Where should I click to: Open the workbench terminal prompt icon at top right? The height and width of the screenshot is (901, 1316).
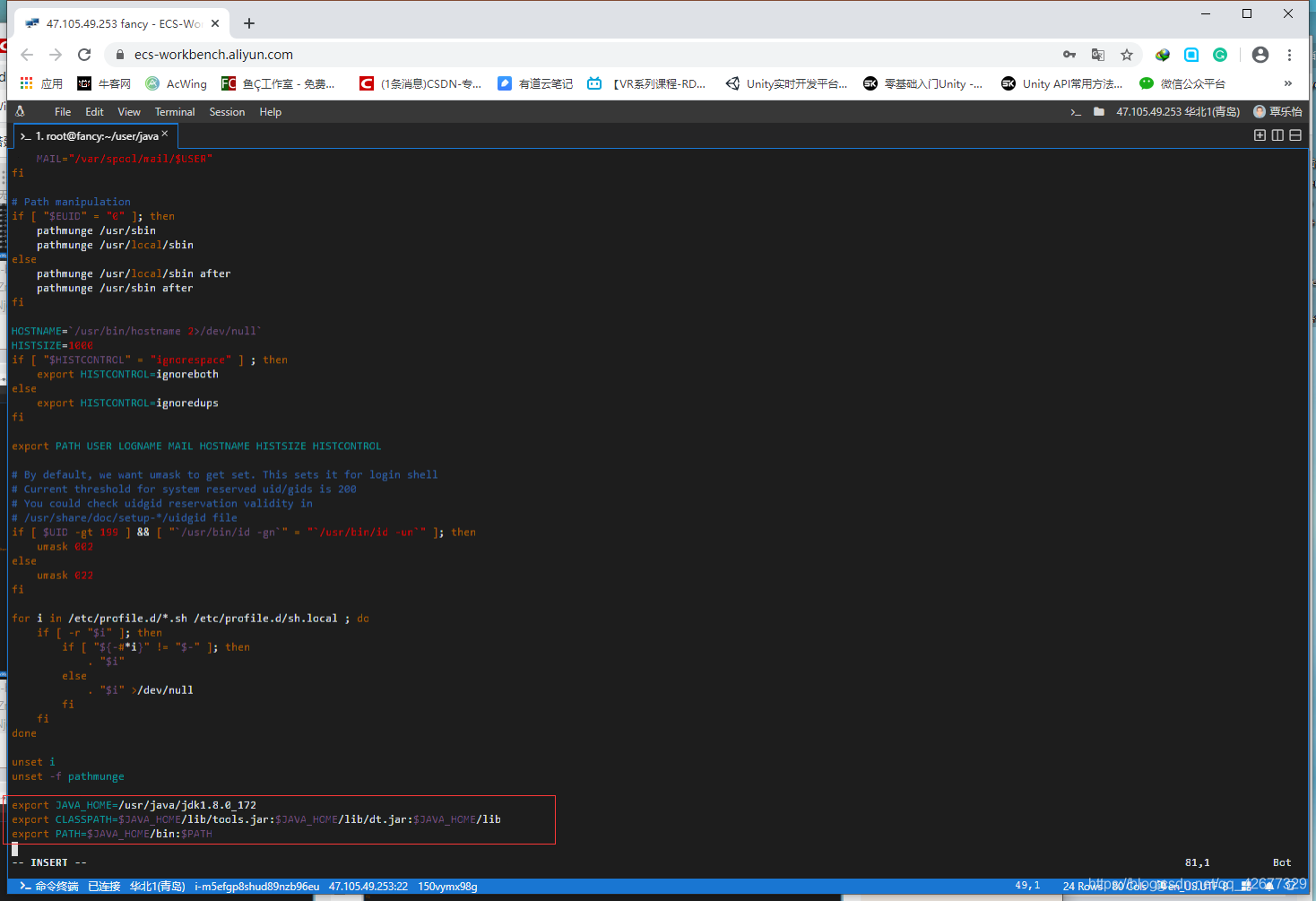(x=1076, y=112)
